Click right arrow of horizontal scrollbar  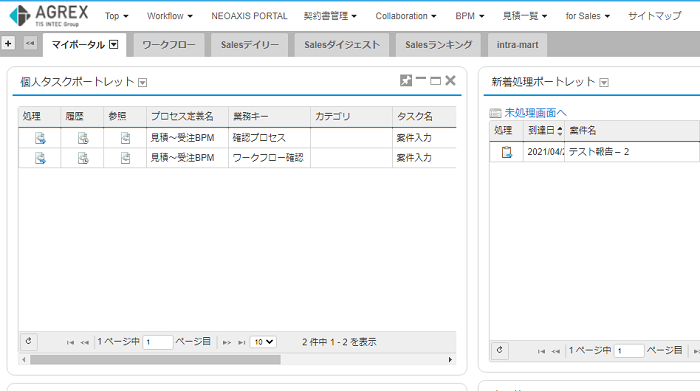click(450, 359)
